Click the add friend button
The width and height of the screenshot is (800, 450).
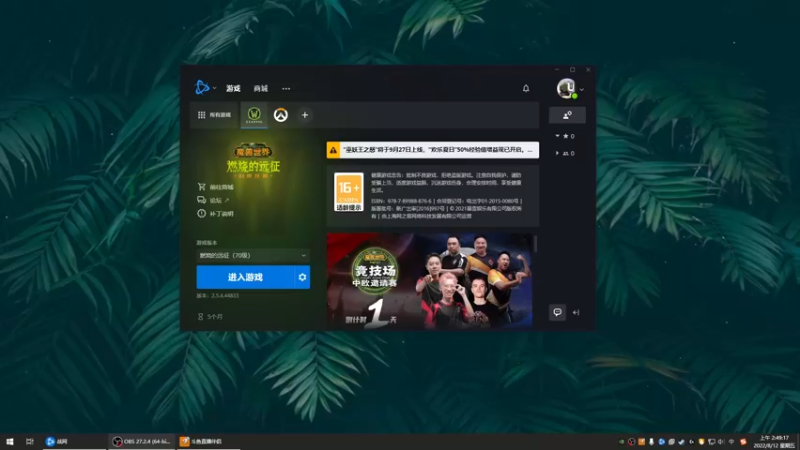[567, 115]
